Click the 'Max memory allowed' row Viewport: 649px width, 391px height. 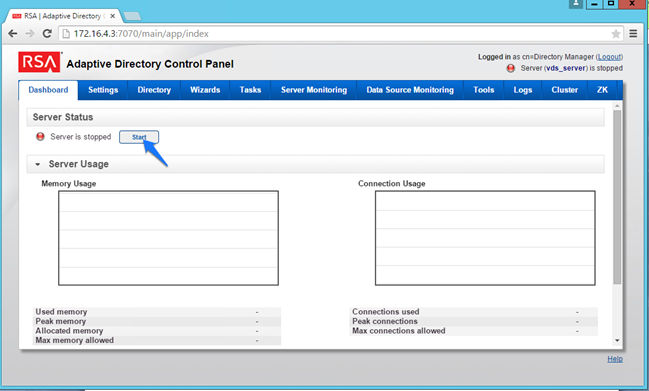pos(157,340)
